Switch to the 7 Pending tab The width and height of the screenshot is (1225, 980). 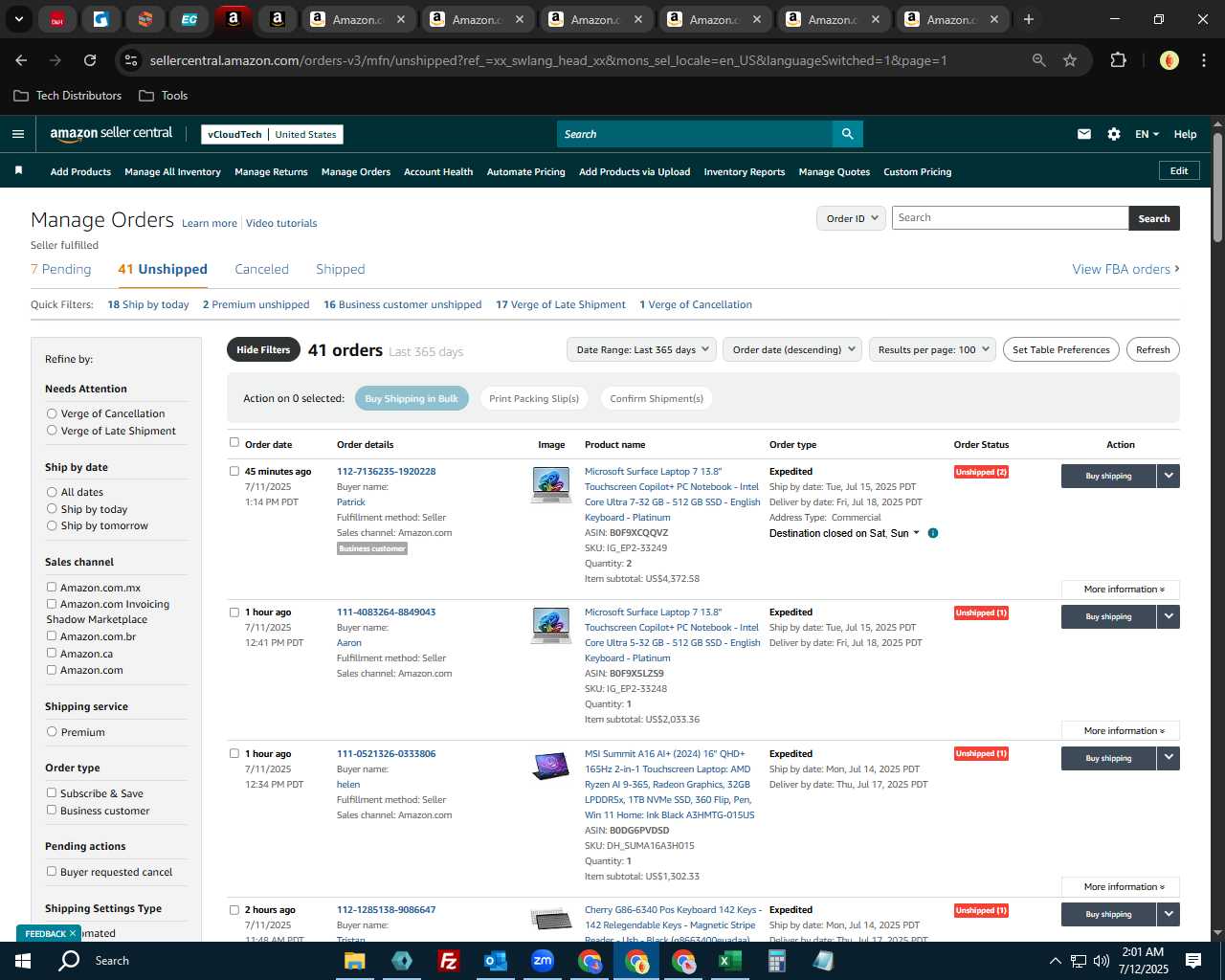pos(61,269)
